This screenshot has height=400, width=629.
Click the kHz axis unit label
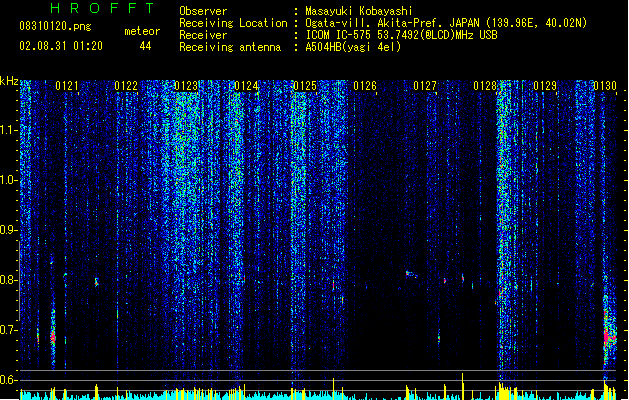click(9, 81)
